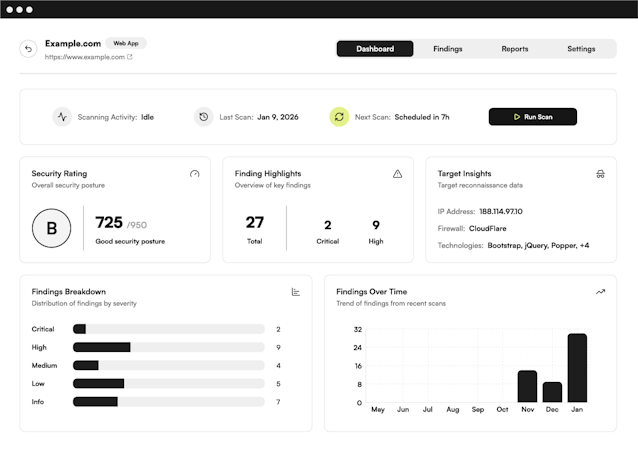Click the Web App badge
Screen dimensions: 638x450
(126, 43)
